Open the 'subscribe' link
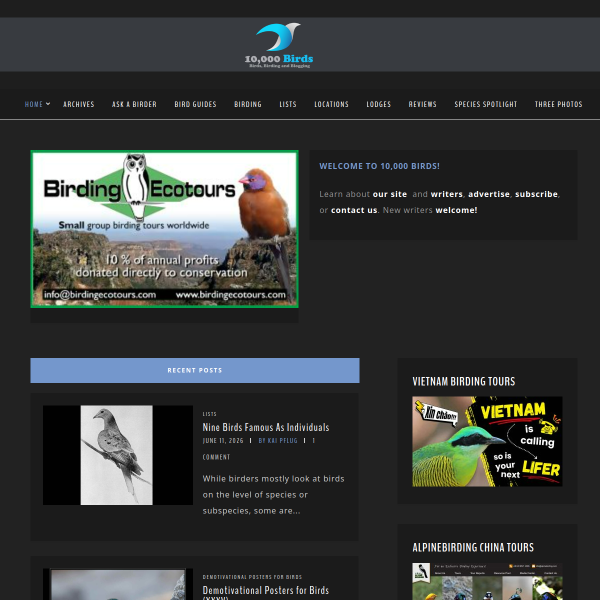The height and width of the screenshot is (600, 600). point(536,194)
